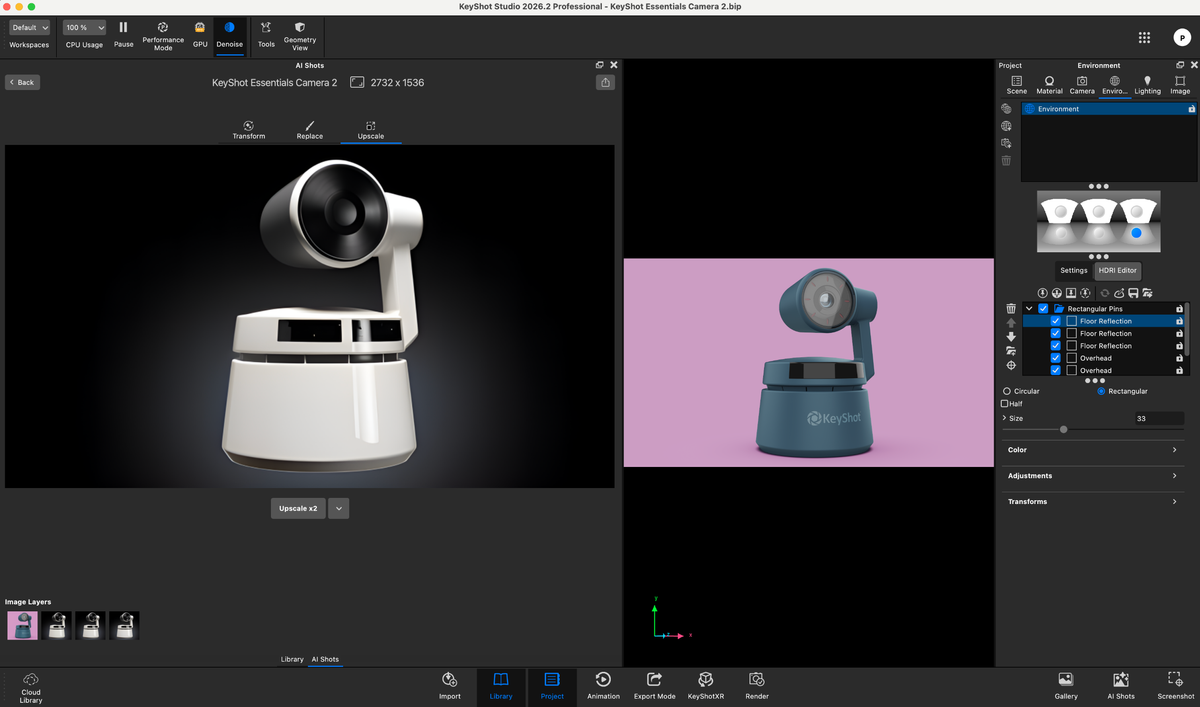Open Export Mode
The width and height of the screenshot is (1200, 707).
click(654, 686)
